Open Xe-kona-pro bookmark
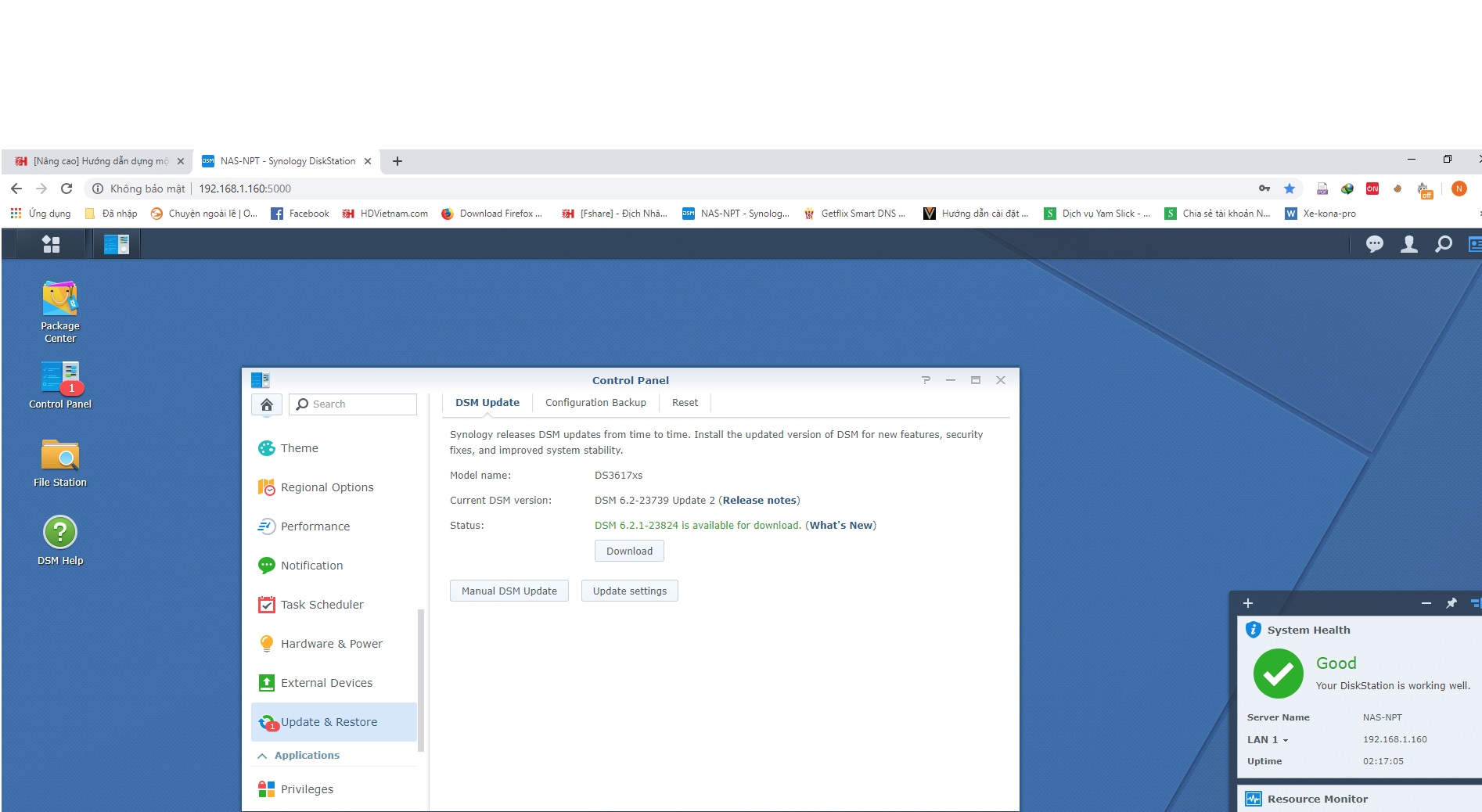Image resolution: width=1482 pixels, height=812 pixels. click(1321, 214)
